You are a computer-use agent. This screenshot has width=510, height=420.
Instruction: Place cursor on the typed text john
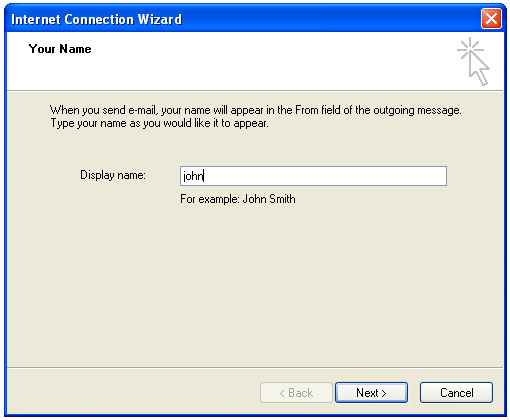(x=193, y=176)
